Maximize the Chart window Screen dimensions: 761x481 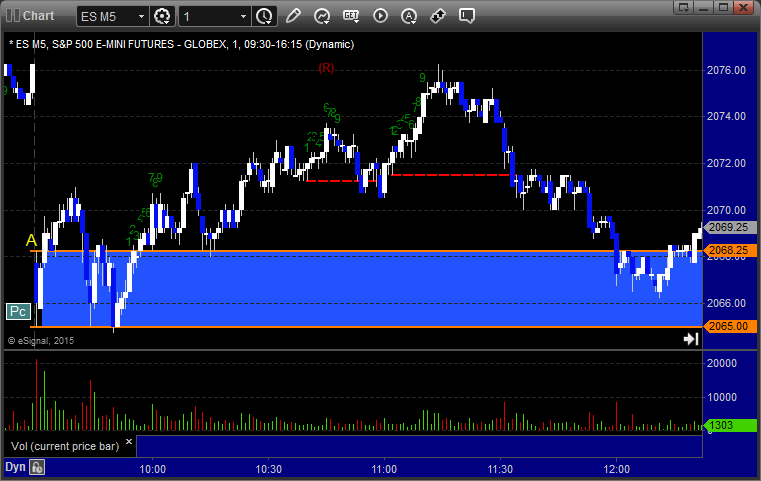coord(723,7)
